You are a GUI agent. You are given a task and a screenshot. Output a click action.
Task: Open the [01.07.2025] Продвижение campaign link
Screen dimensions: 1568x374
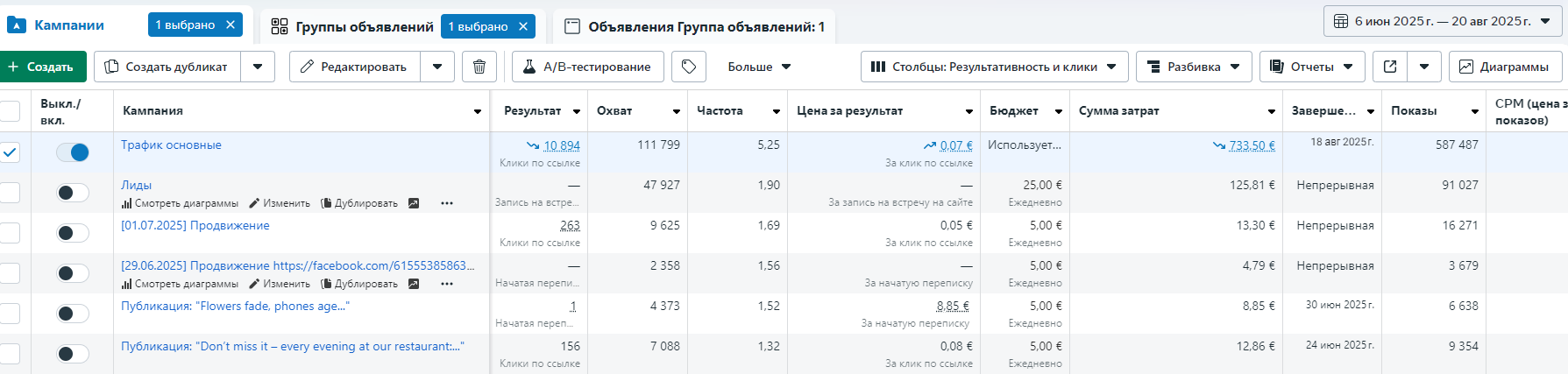(x=195, y=226)
